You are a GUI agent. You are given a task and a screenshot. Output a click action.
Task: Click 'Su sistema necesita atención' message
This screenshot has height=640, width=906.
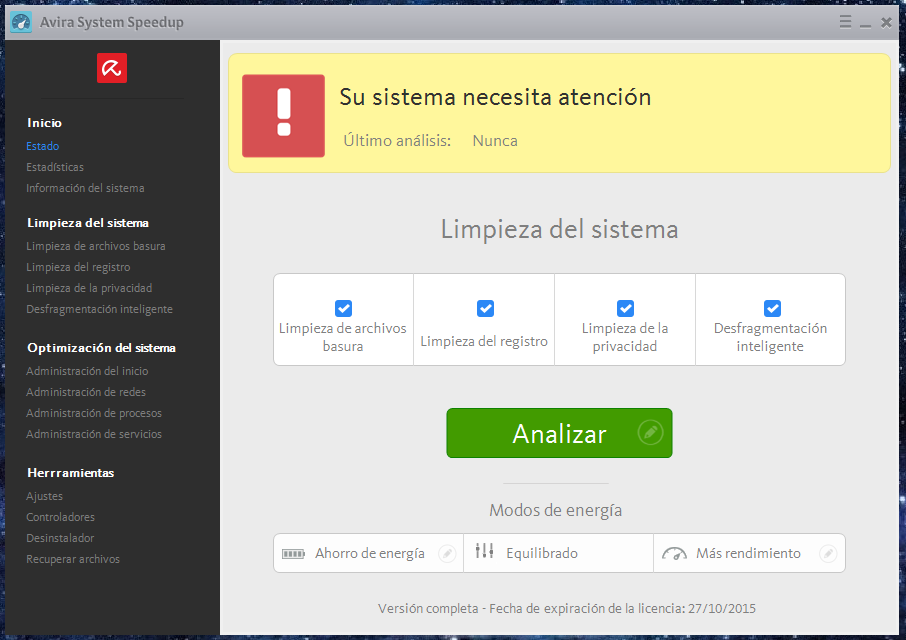pos(495,97)
